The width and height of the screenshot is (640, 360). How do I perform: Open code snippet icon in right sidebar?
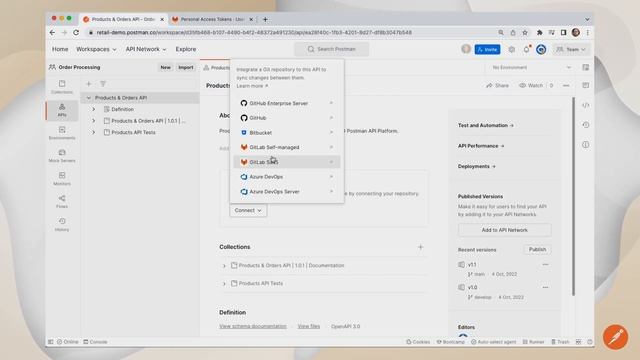click(x=586, y=105)
